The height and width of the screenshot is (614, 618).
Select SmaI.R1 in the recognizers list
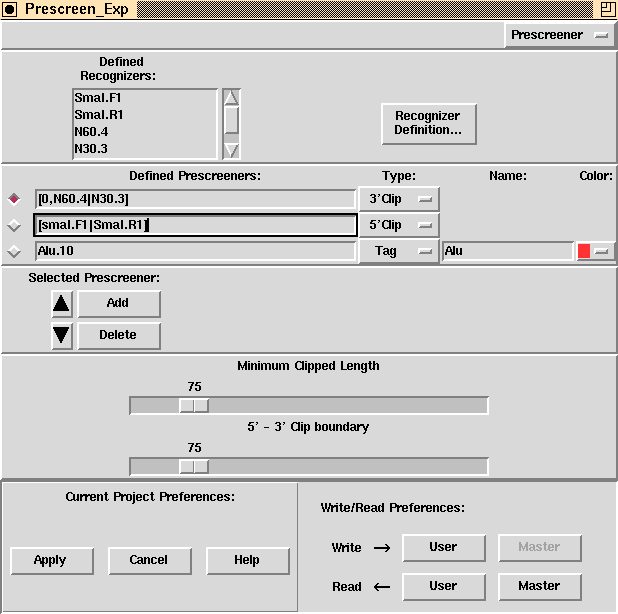(100, 115)
